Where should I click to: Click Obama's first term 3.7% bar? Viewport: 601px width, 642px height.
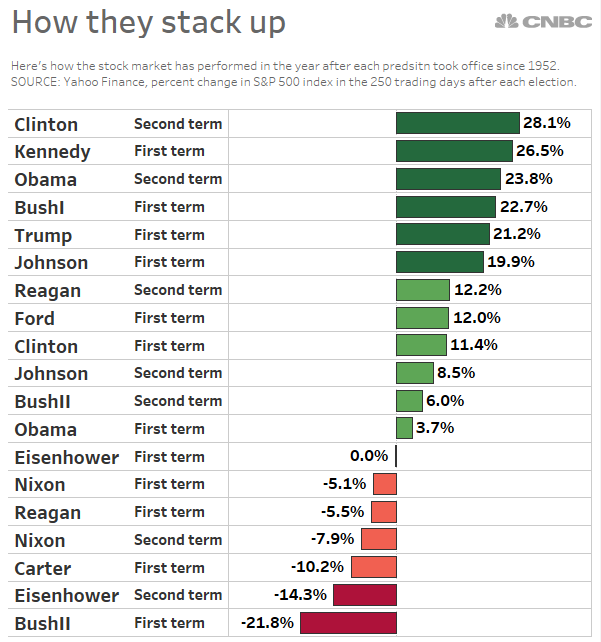(404, 428)
